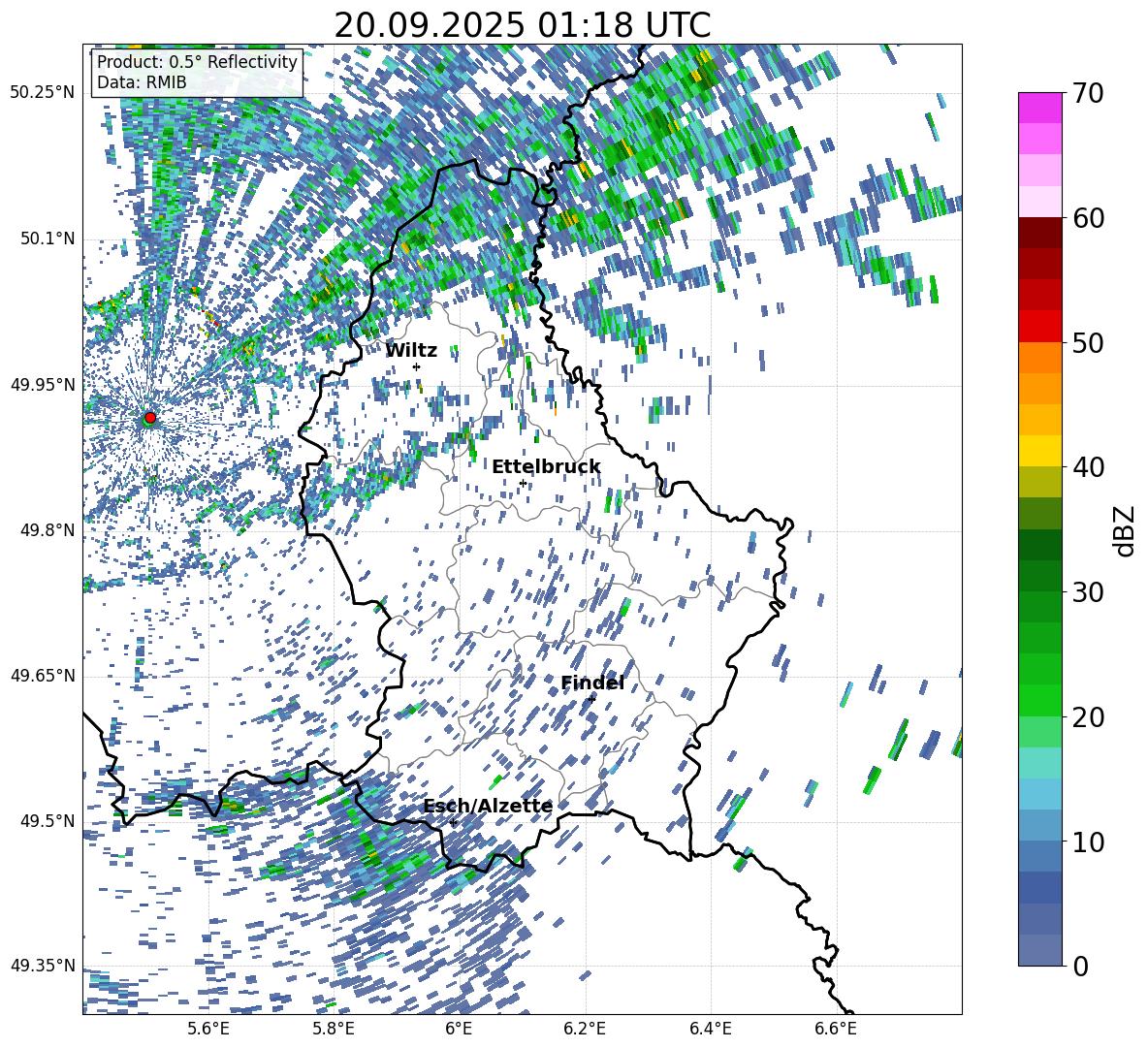Pick the bright green swatch just above 20 dBZ
The width and height of the screenshot is (1148, 1048).
tap(1040, 700)
